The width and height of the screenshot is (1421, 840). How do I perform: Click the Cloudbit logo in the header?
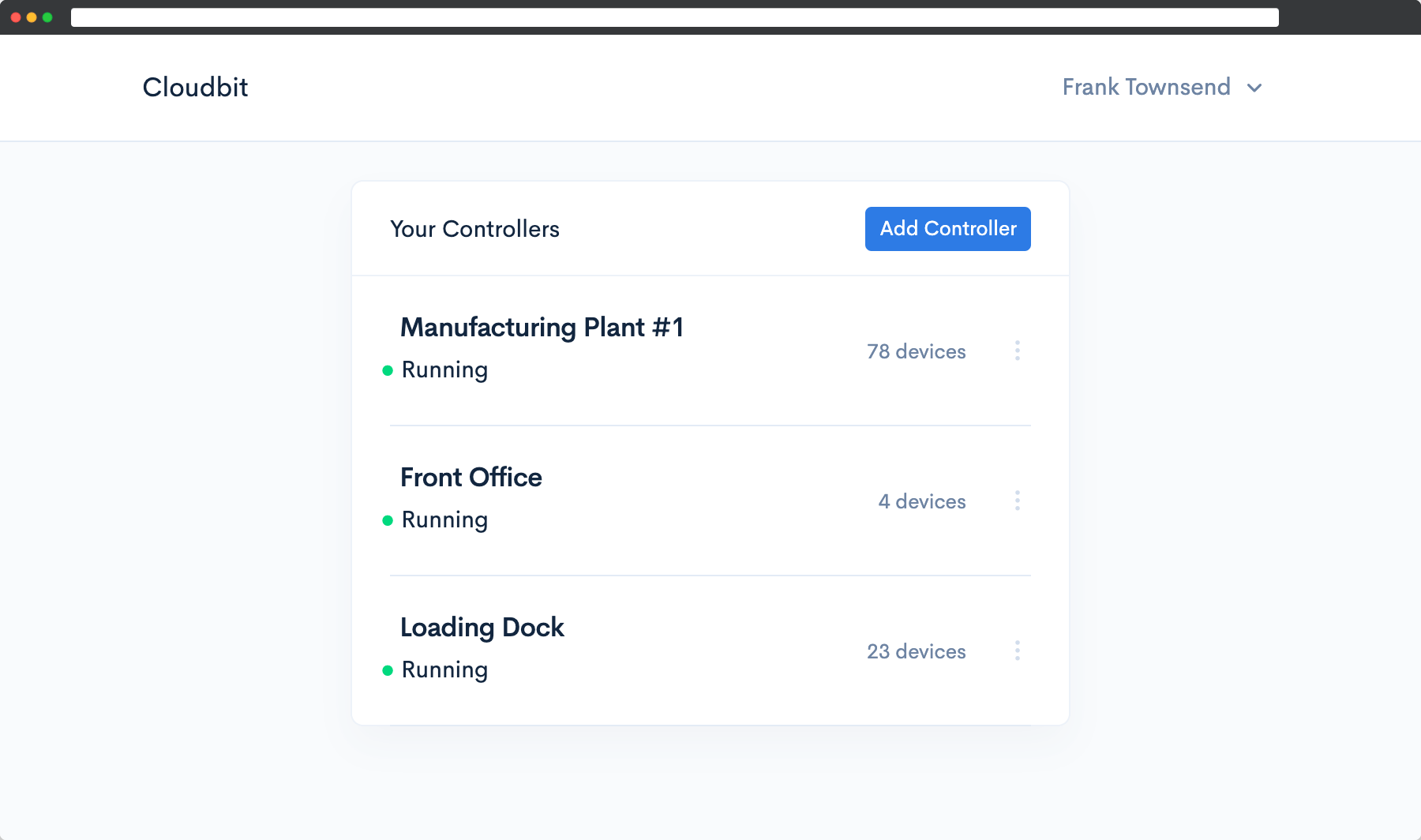pyautogui.click(x=195, y=88)
